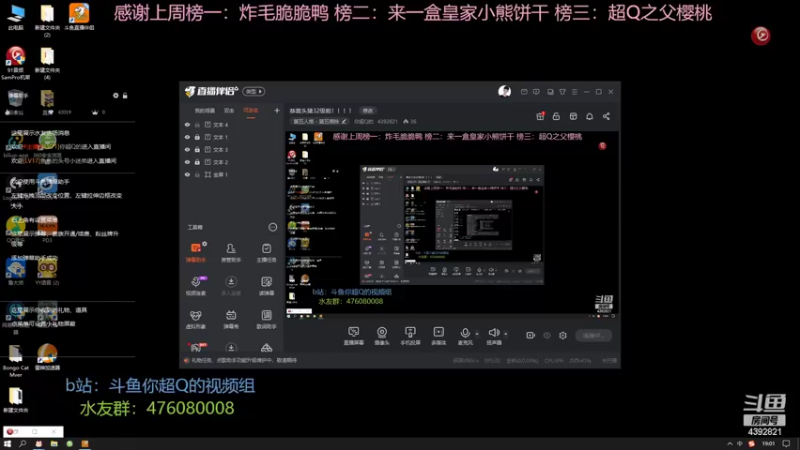Toggle the preview eye icon in bottom bar
800x450 pixels.
[x=547, y=335]
